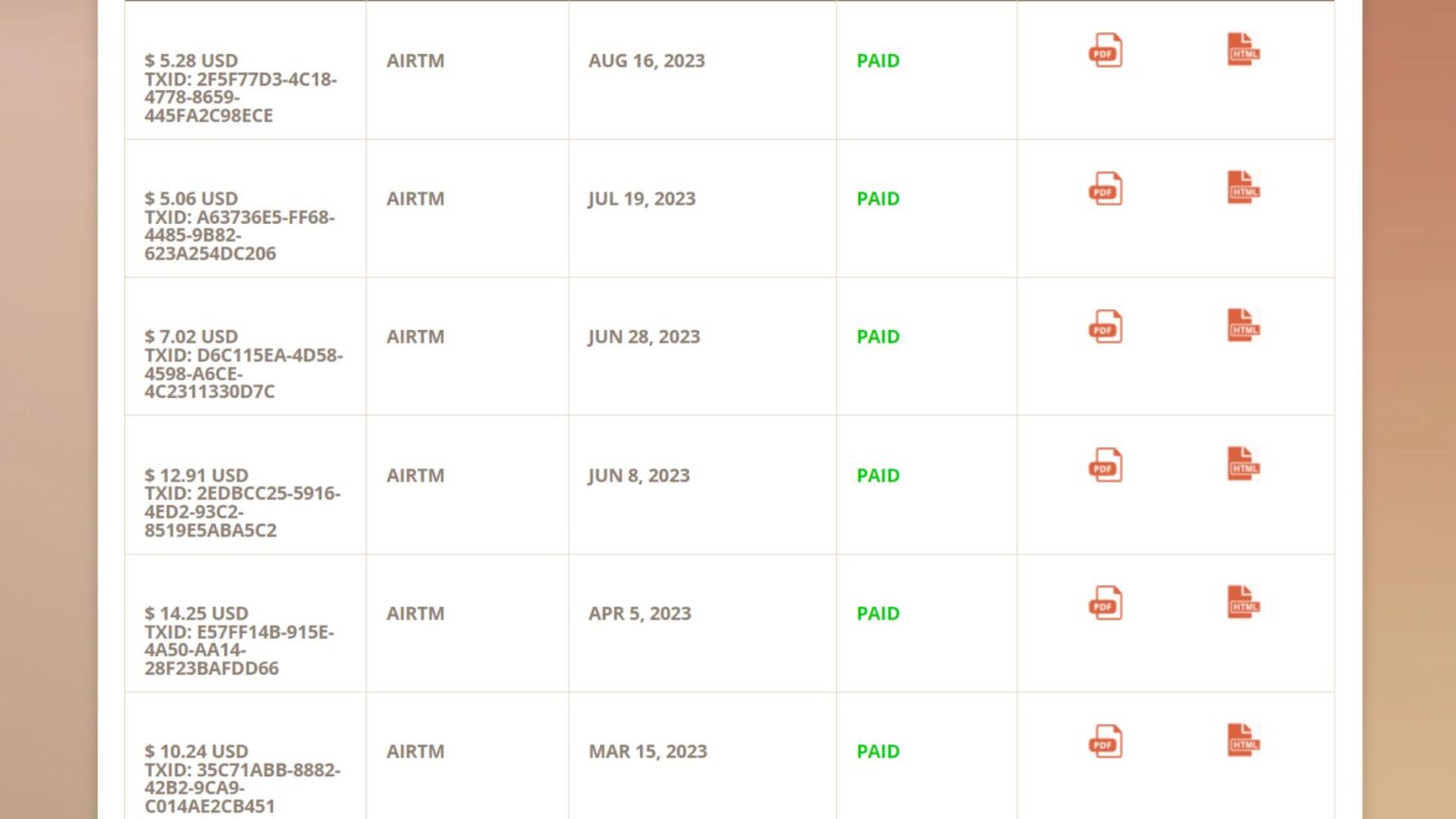Click PAID status for Jul 19, 2023
Viewport: 1456px width, 819px height.
(878, 199)
